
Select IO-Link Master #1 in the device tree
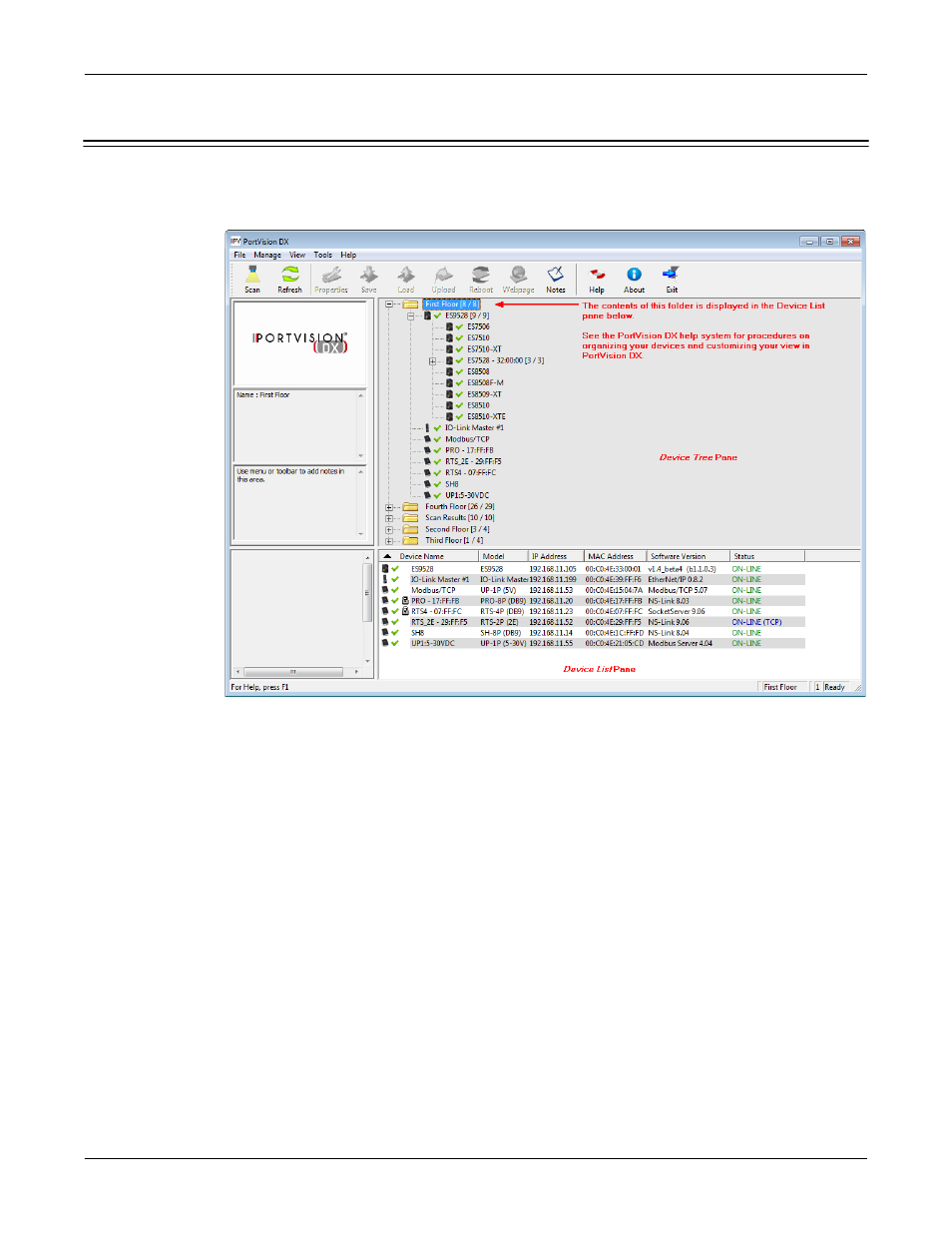pos(474,428)
